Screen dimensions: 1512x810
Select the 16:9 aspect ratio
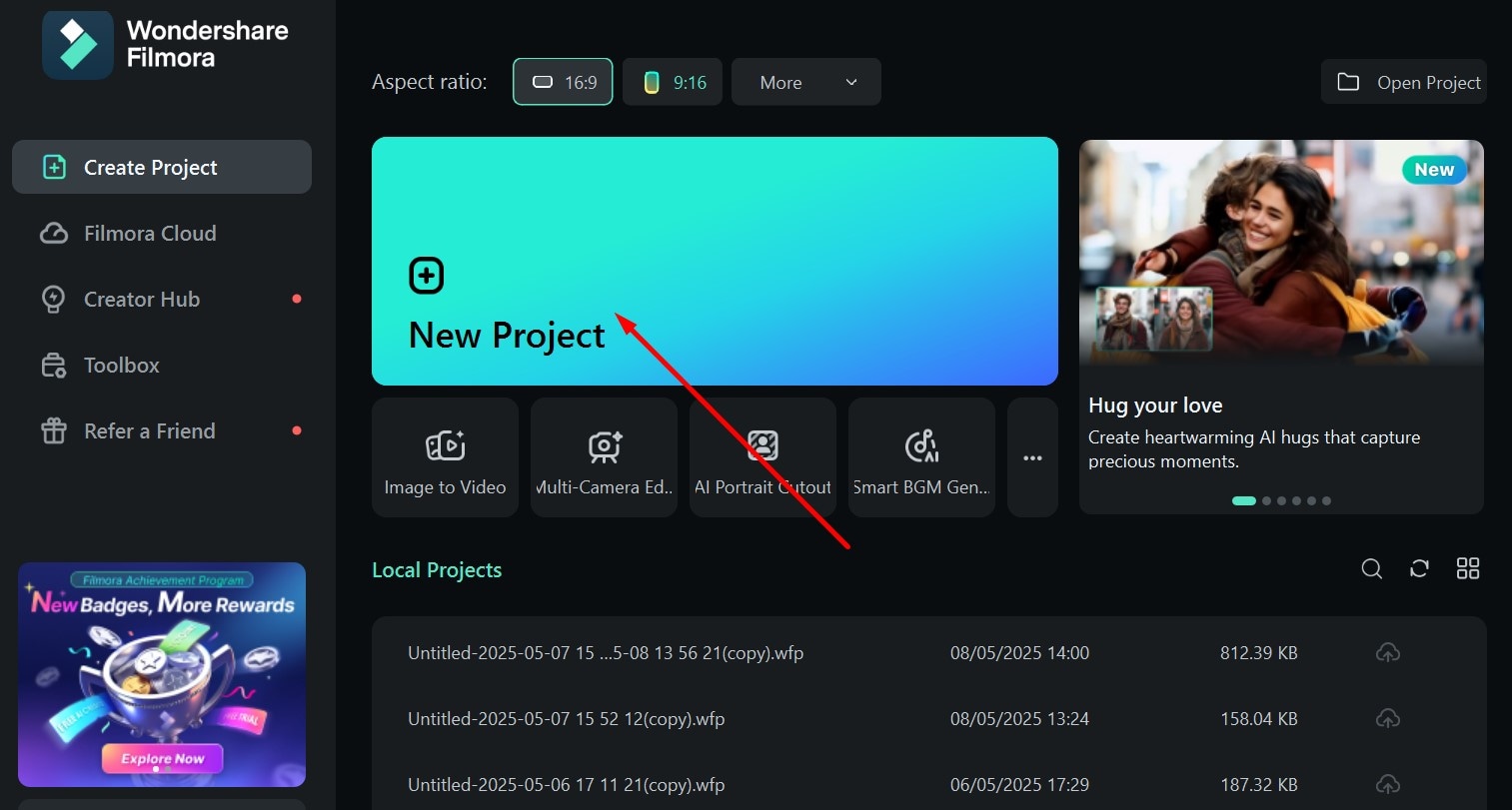point(563,82)
